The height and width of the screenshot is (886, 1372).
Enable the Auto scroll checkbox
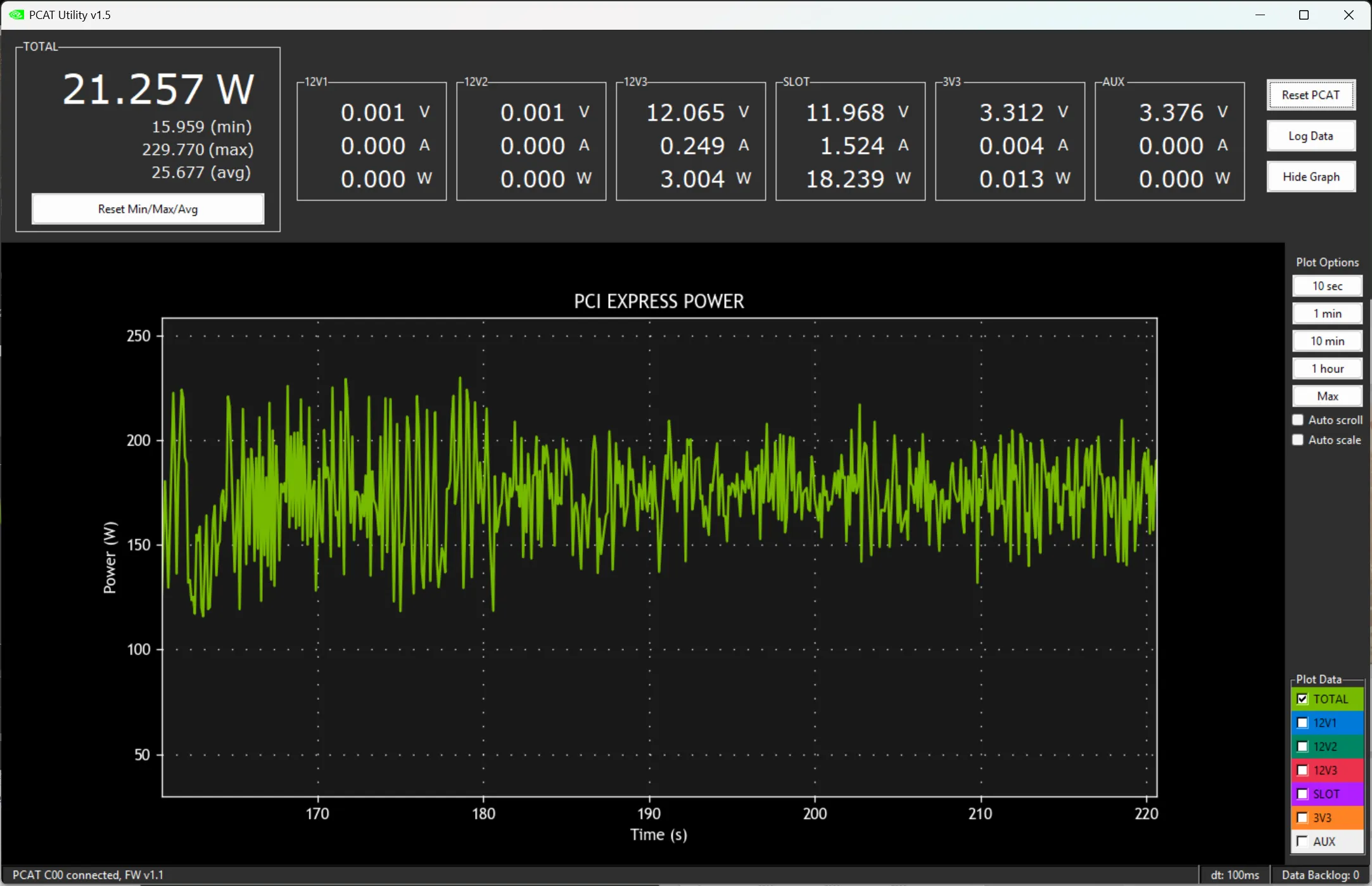click(1298, 420)
